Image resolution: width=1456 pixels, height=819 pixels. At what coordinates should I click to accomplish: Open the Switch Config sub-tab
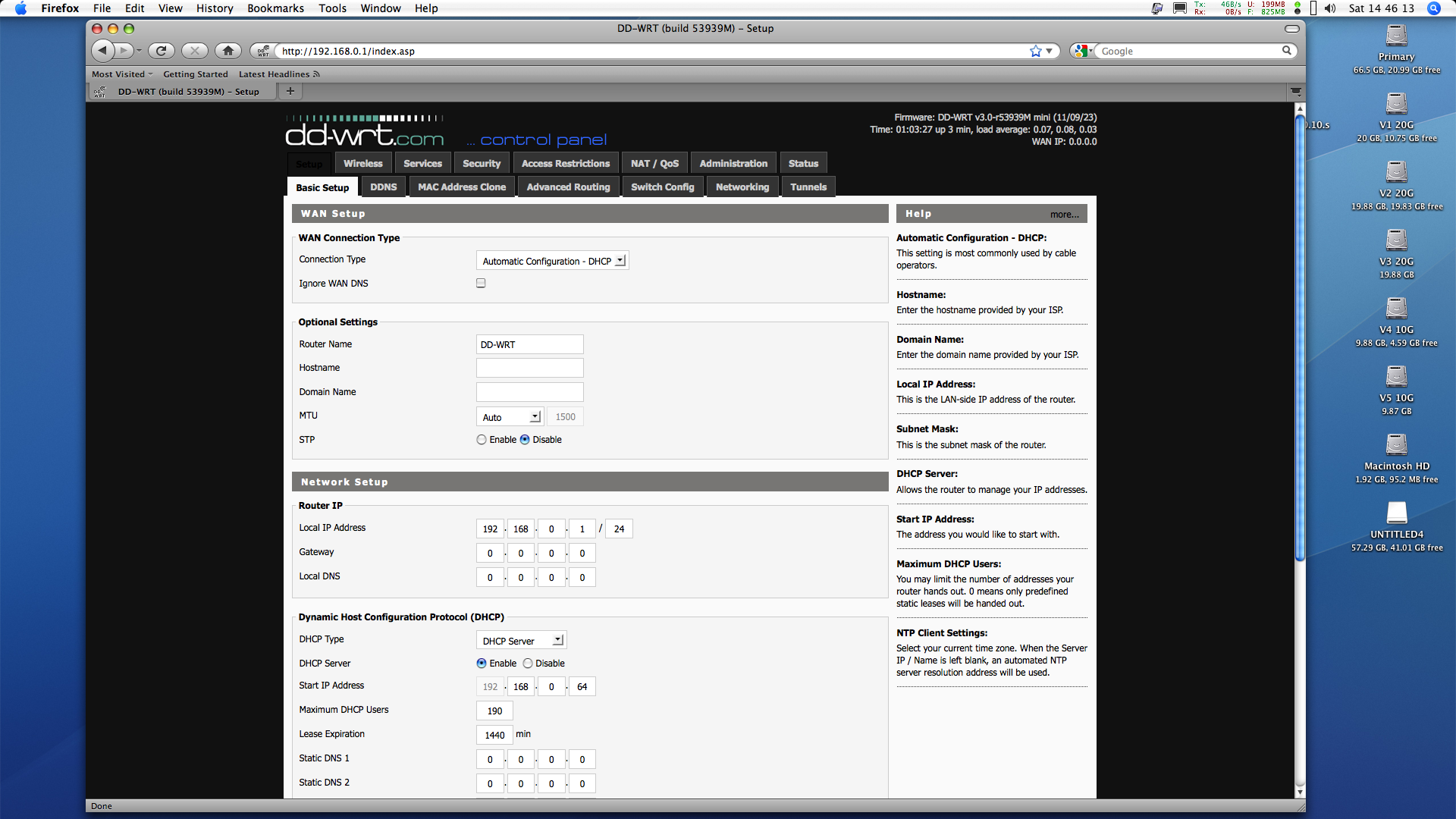(663, 187)
